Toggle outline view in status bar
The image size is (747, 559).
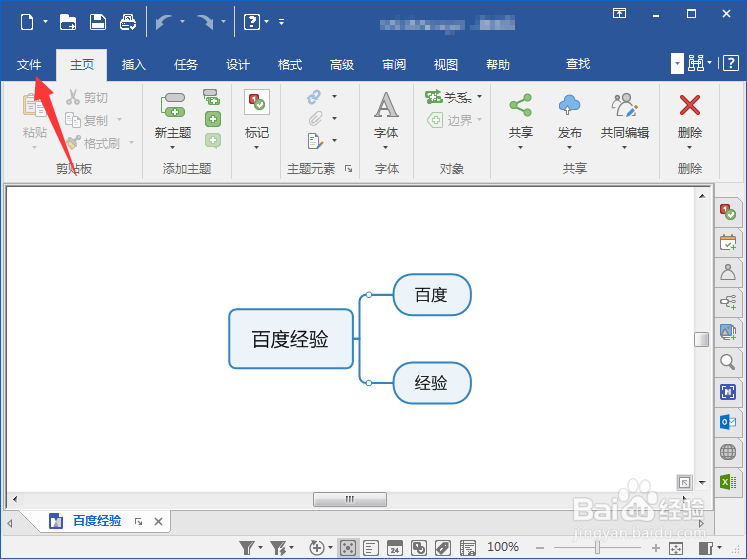[371, 548]
